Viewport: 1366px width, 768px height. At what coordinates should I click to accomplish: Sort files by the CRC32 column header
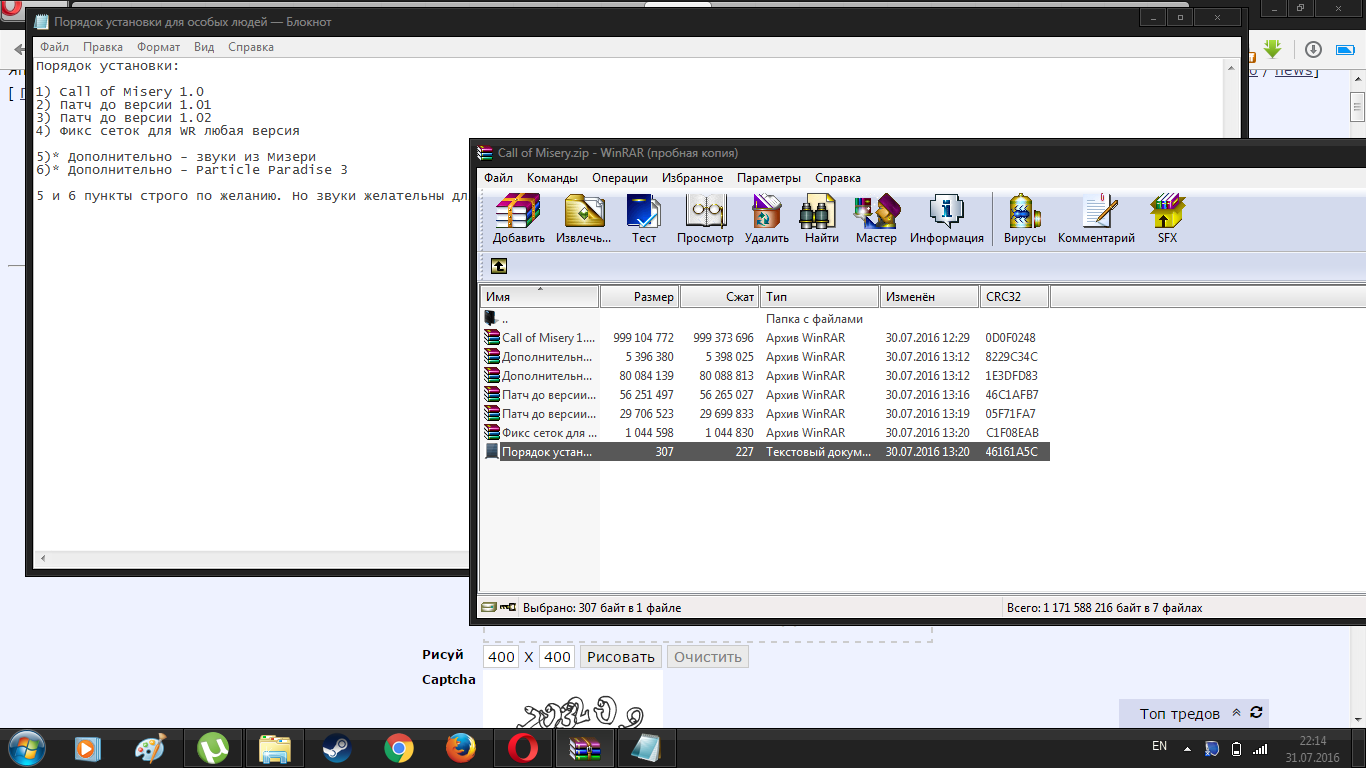[x=1015, y=297]
